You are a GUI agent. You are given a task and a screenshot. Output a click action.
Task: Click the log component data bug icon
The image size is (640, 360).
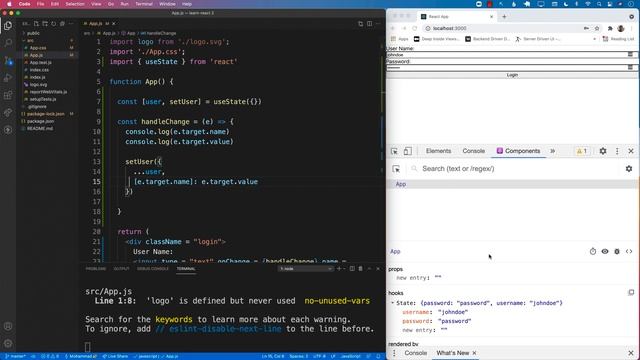tap(617, 251)
